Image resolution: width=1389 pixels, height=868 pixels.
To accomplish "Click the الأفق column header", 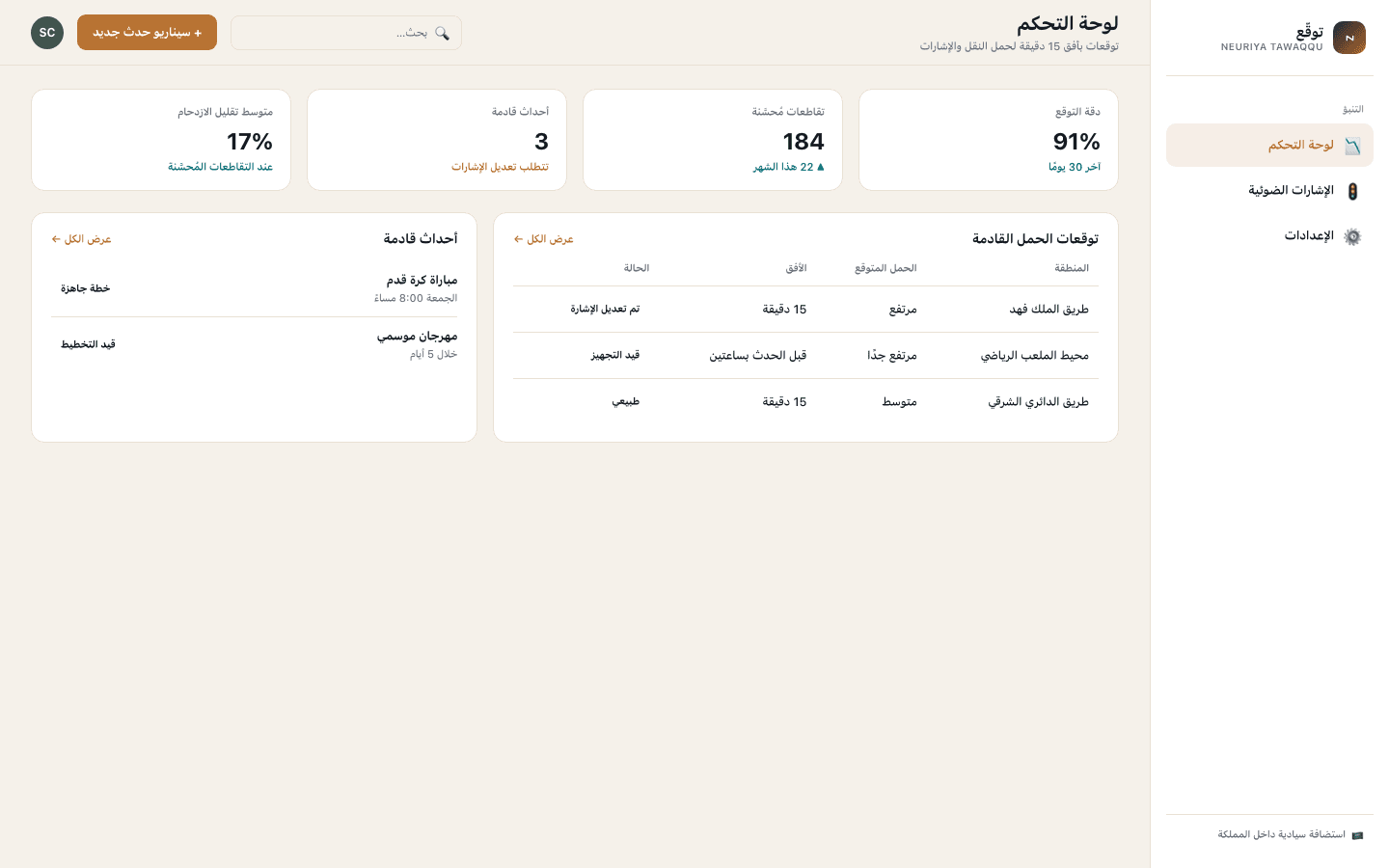I will click(796, 268).
